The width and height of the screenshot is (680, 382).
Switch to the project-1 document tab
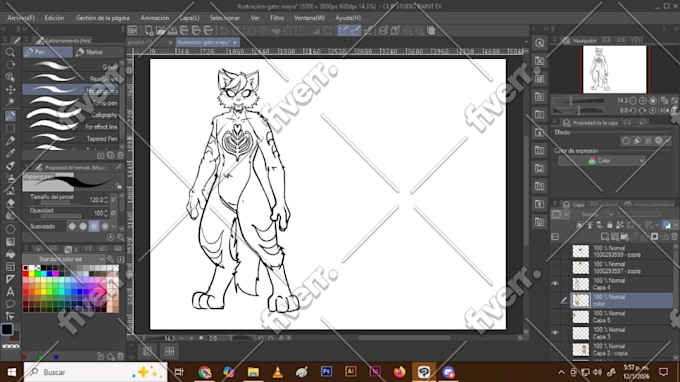[149, 42]
